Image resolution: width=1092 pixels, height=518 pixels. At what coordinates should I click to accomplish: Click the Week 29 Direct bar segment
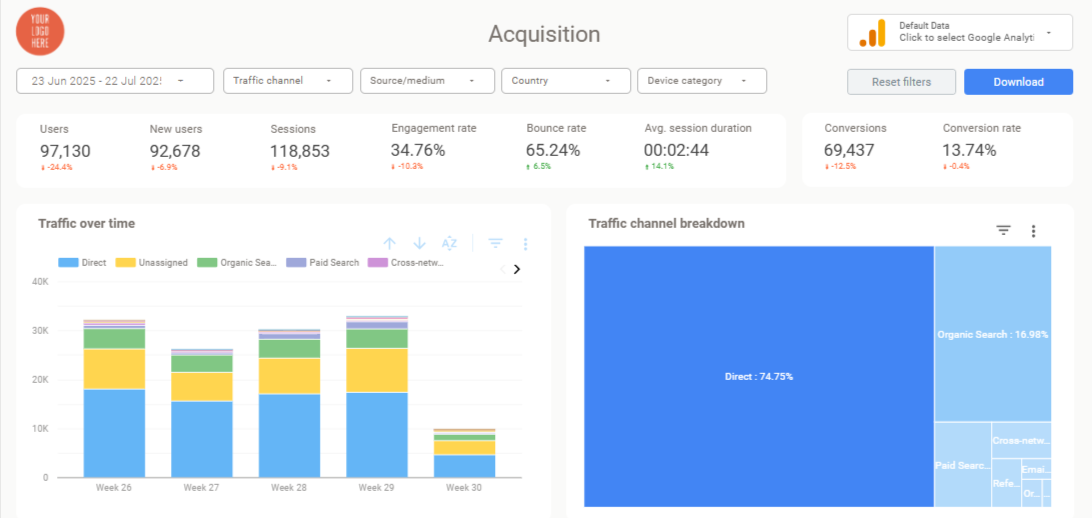tap(377, 435)
